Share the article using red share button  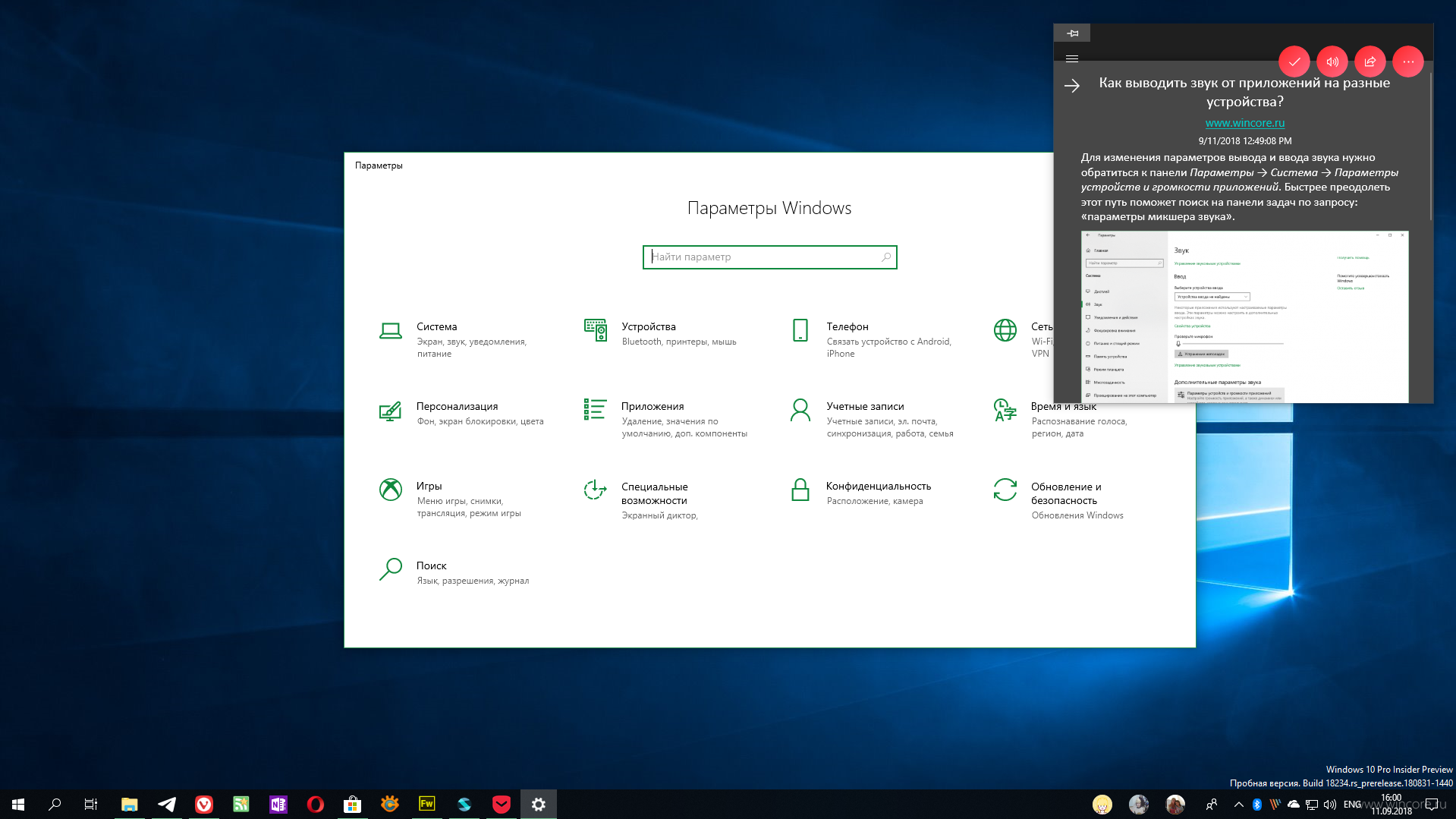point(1370,61)
